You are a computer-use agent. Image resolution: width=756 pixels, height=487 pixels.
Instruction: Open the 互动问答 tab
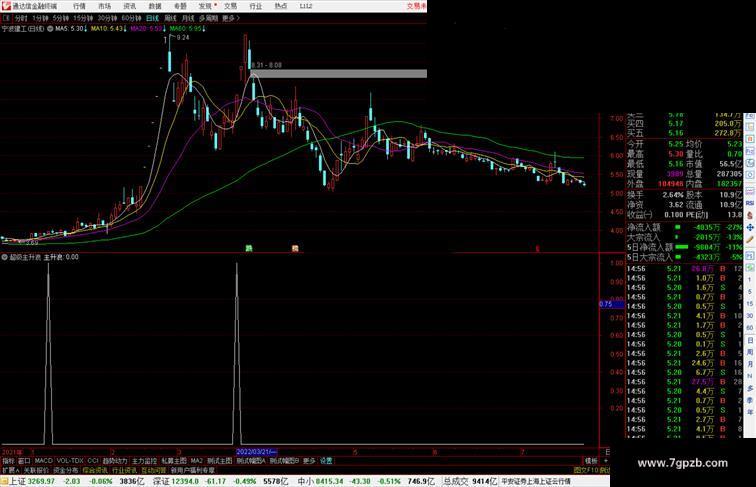pyautogui.click(x=154, y=470)
